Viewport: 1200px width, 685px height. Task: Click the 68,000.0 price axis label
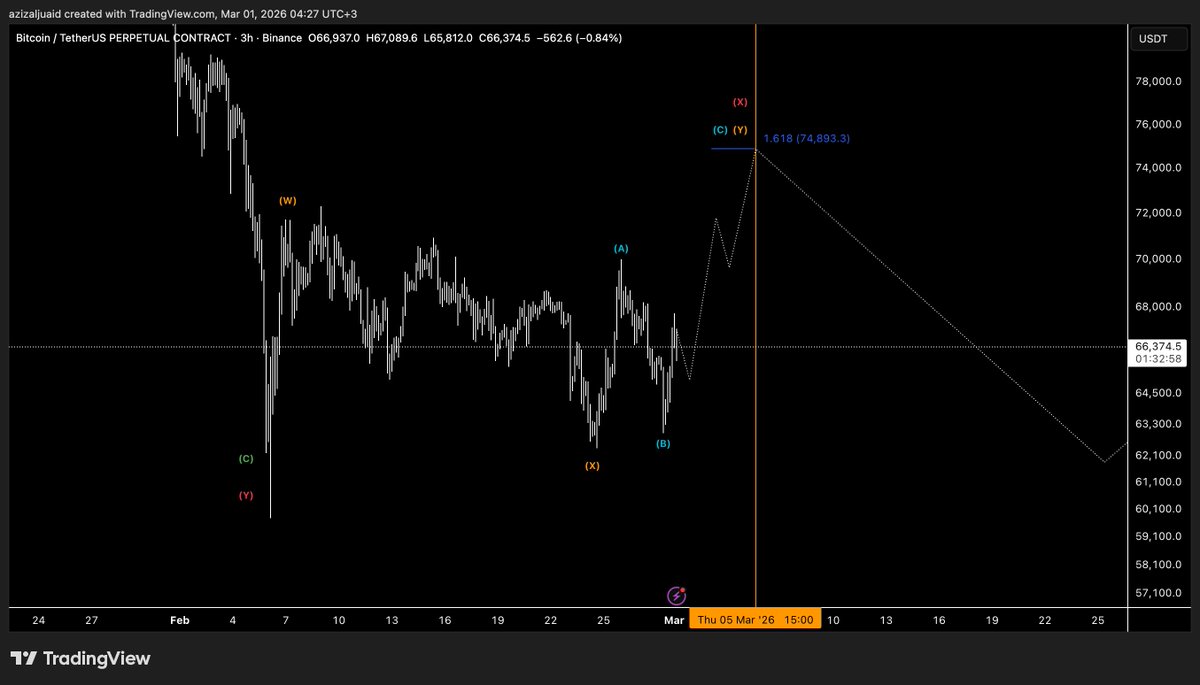click(1160, 307)
